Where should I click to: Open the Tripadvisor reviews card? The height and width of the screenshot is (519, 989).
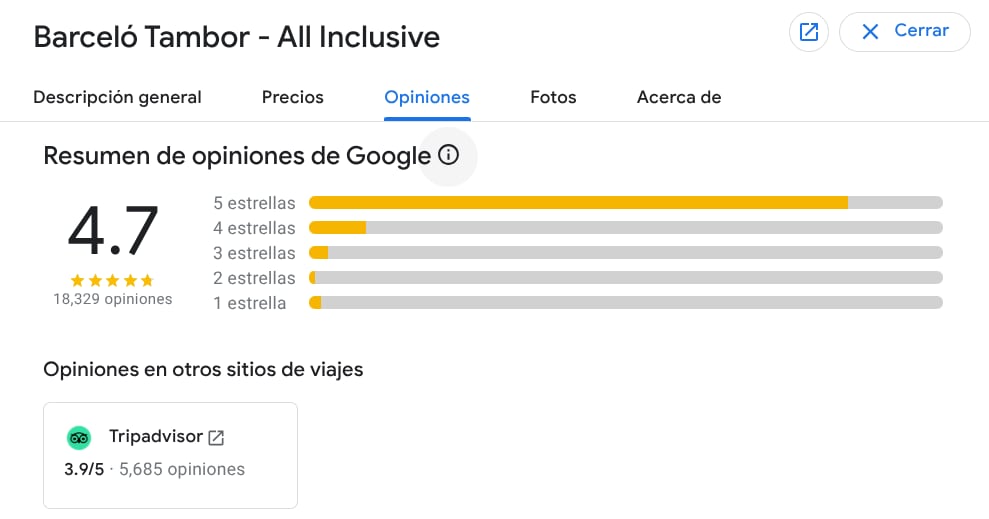tap(170, 455)
